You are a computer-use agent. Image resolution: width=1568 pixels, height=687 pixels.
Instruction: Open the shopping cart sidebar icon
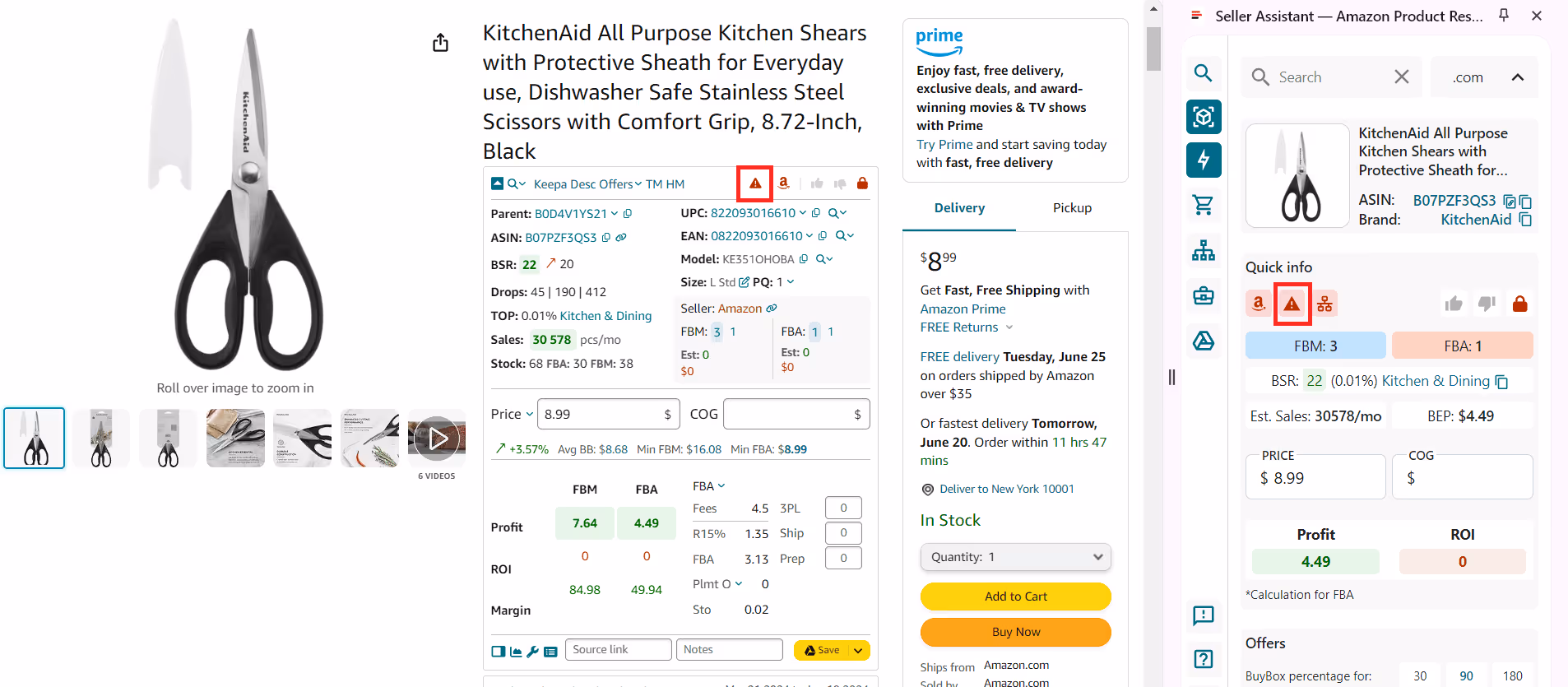[x=1204, y=205]
